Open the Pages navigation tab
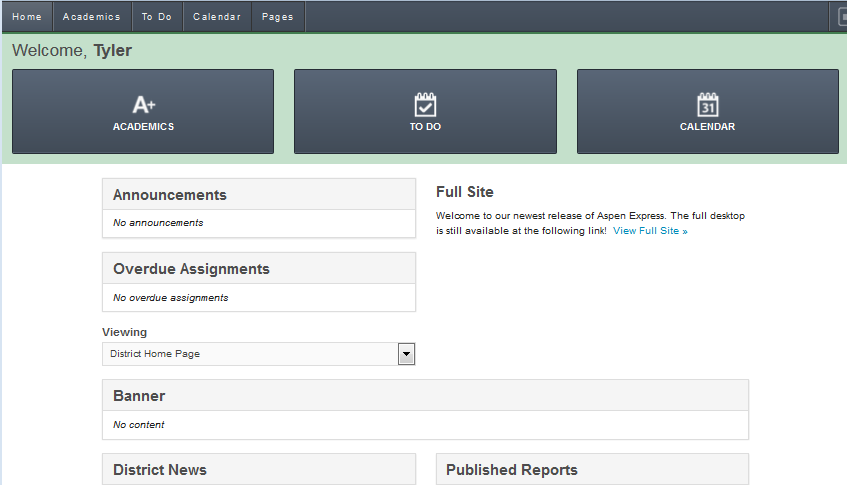 (x=278, y=17)
